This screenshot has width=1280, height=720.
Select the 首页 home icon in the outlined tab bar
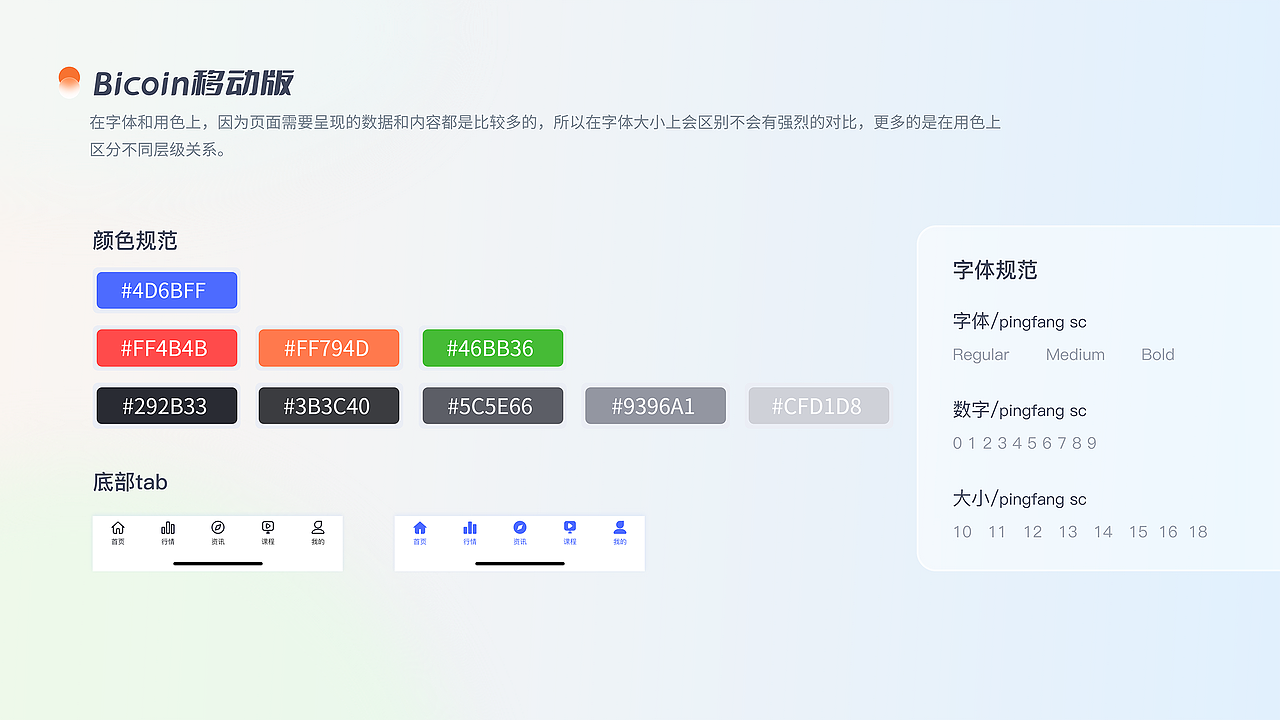coord(118,528)
